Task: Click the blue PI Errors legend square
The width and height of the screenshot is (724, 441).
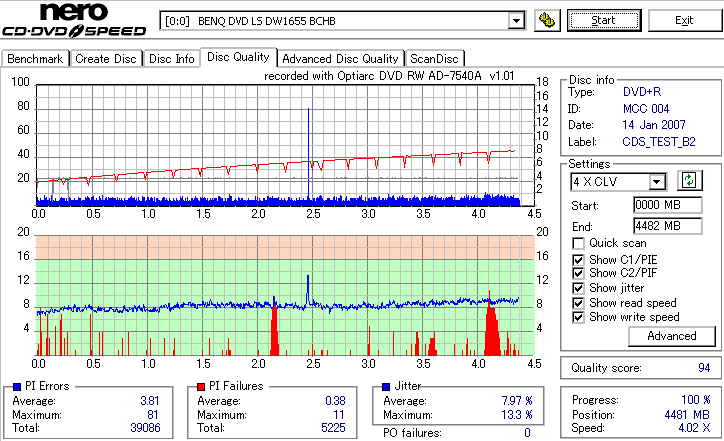Action: 17,387
